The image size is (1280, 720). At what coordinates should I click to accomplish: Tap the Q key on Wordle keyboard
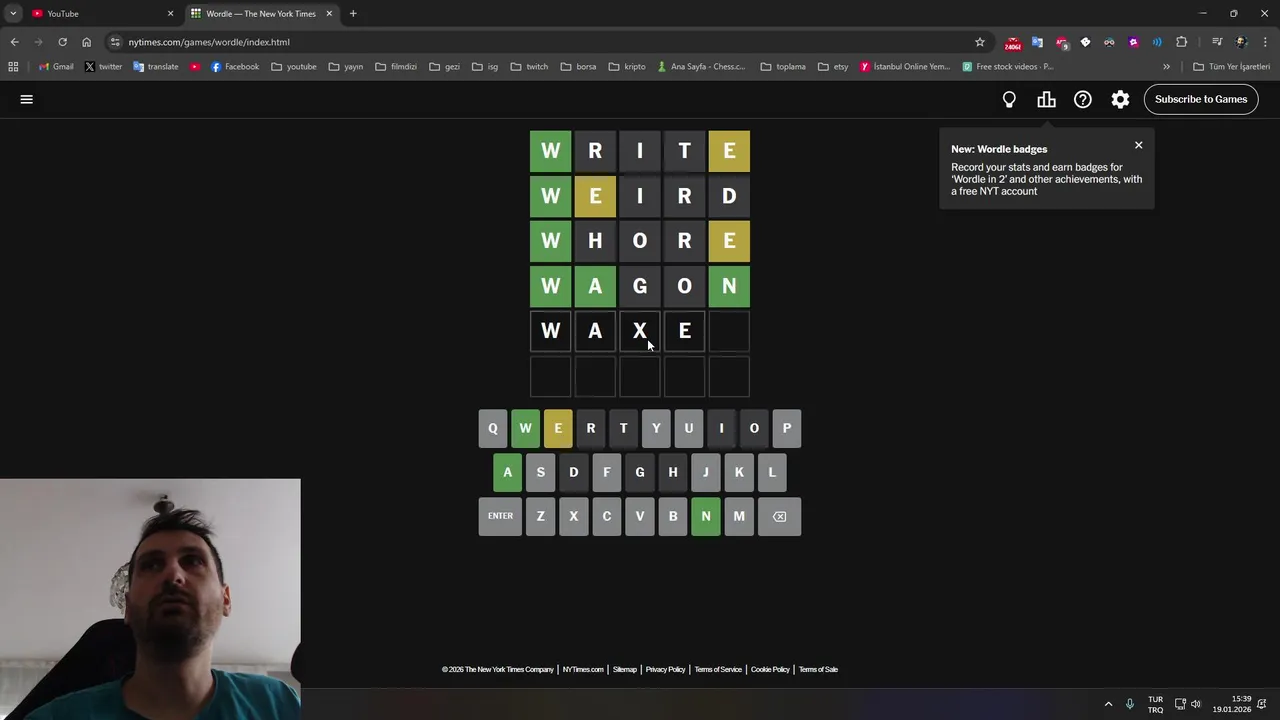point(492,428)
